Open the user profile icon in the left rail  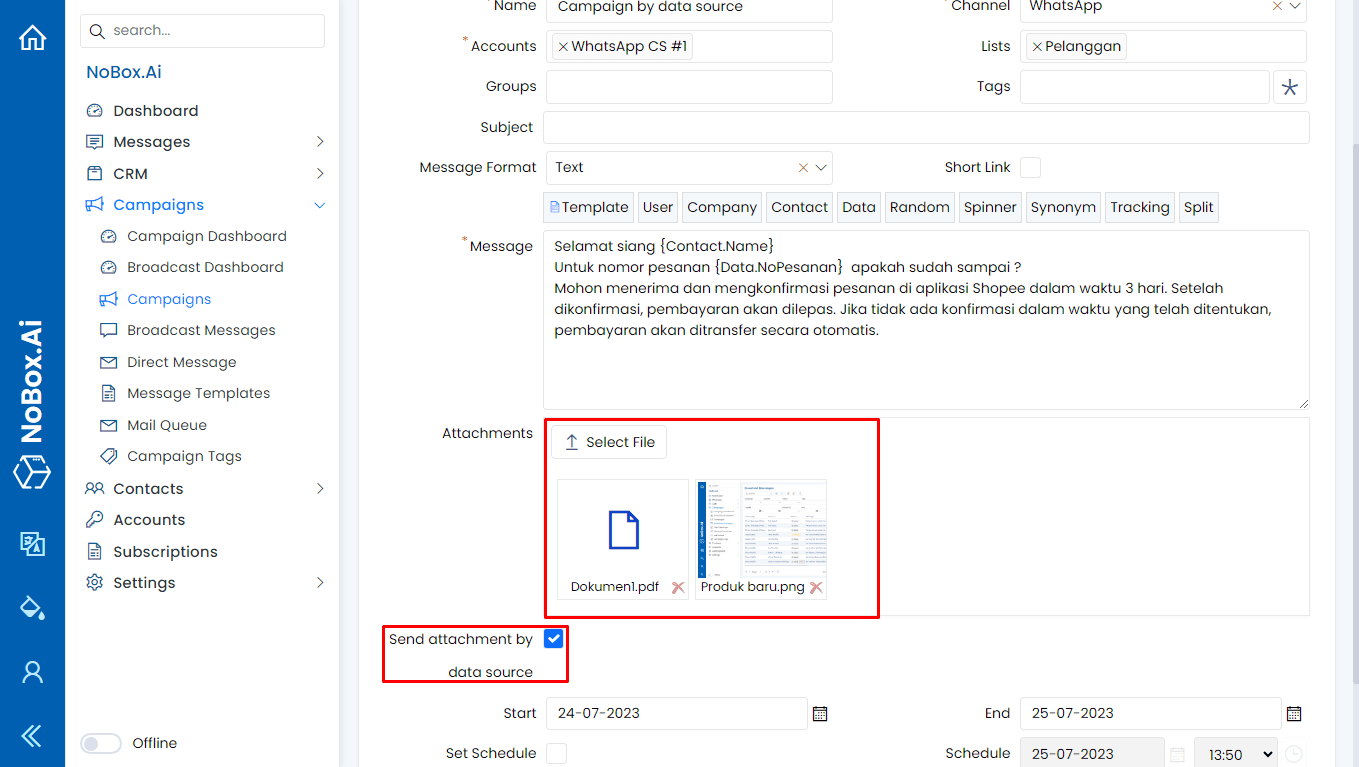33,672
